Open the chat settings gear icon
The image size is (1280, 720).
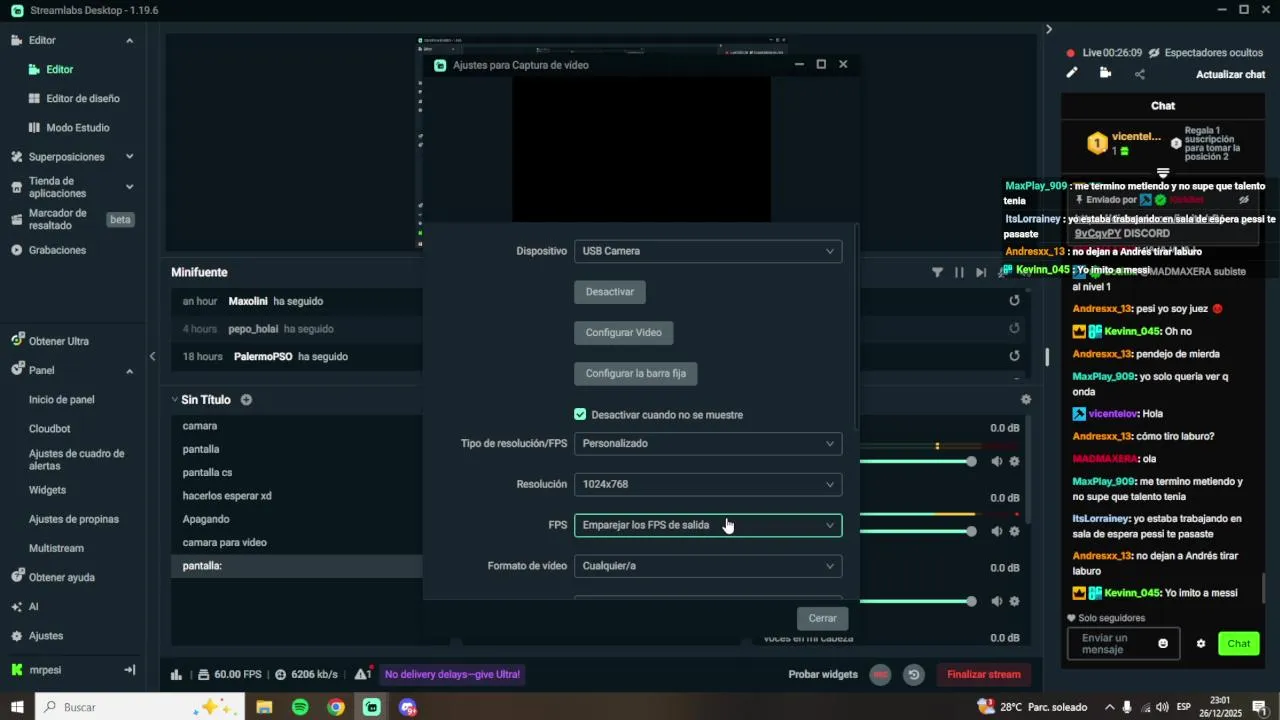[x=1201, y=644]
